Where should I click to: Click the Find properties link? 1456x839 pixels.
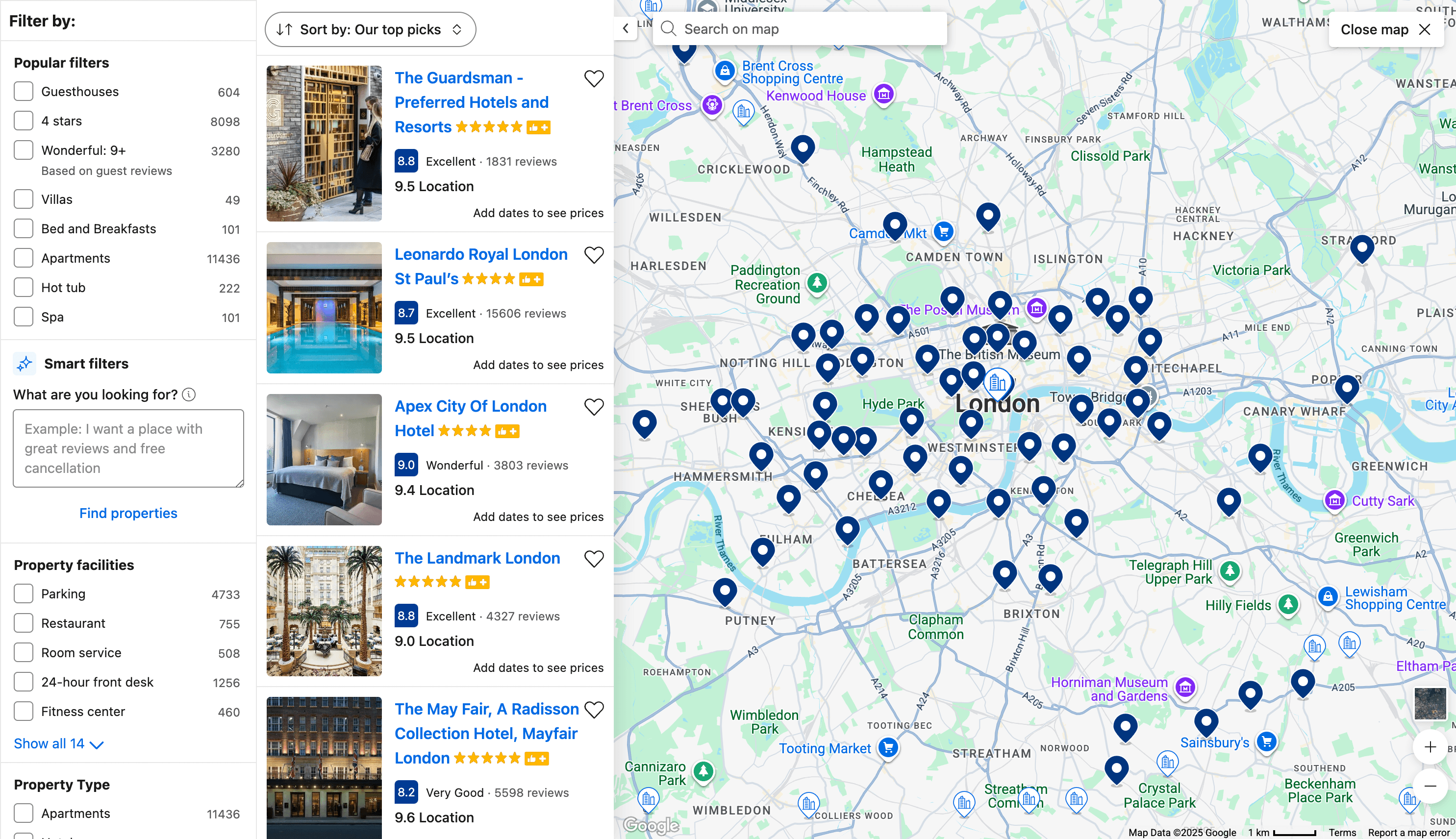pos(128,514)
